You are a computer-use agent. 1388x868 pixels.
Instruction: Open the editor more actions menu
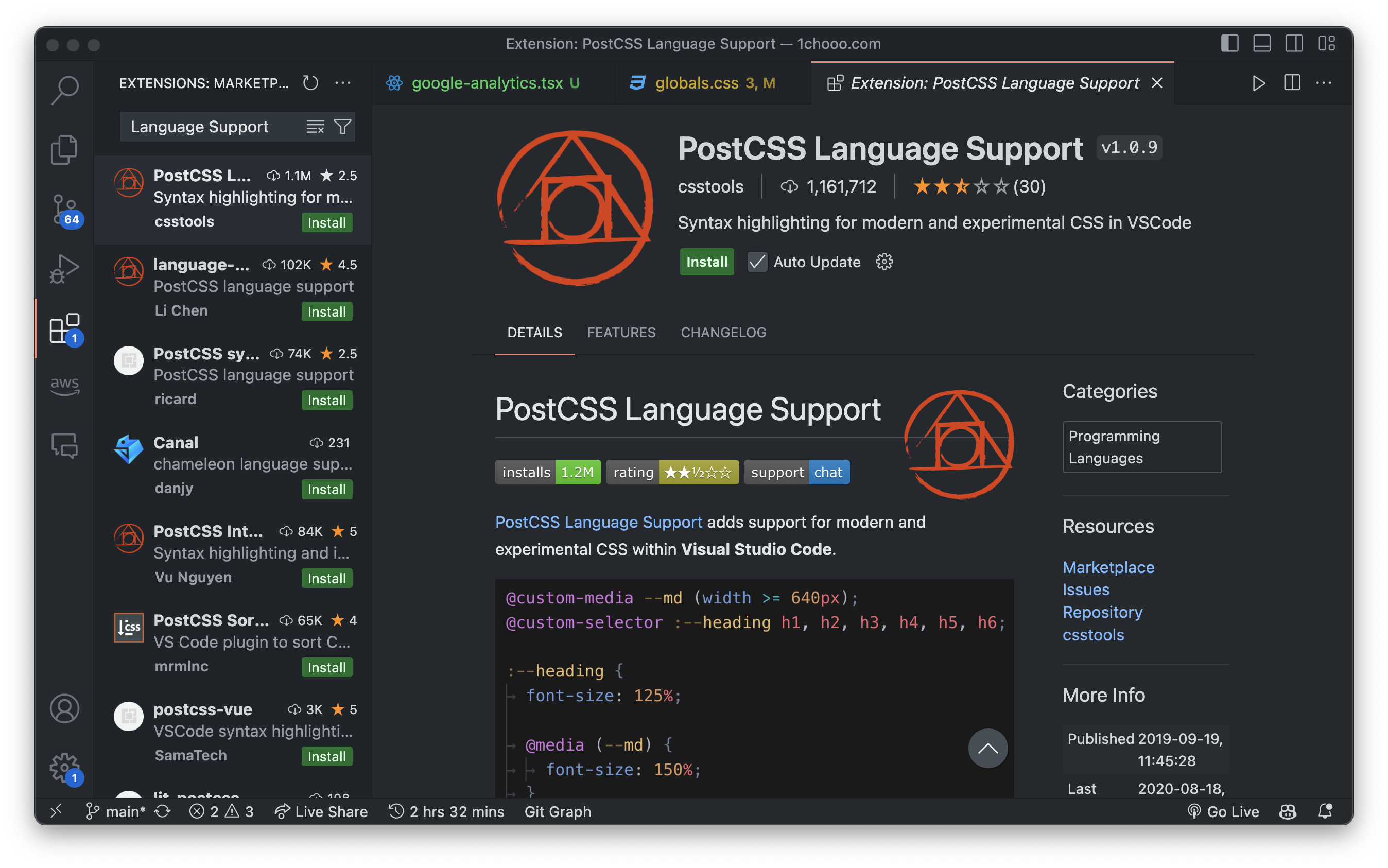click(1324, 83)
